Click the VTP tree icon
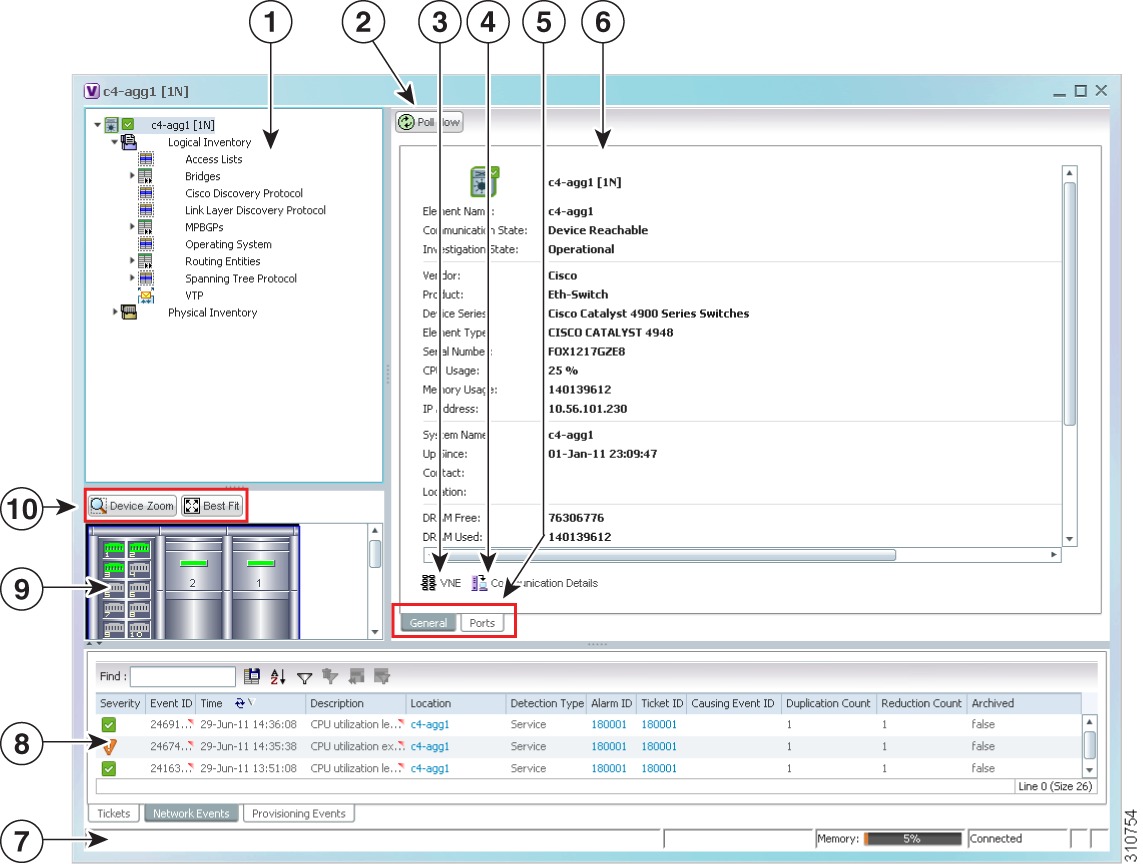This screenshot has width=1143, height=864. (146, 295)
